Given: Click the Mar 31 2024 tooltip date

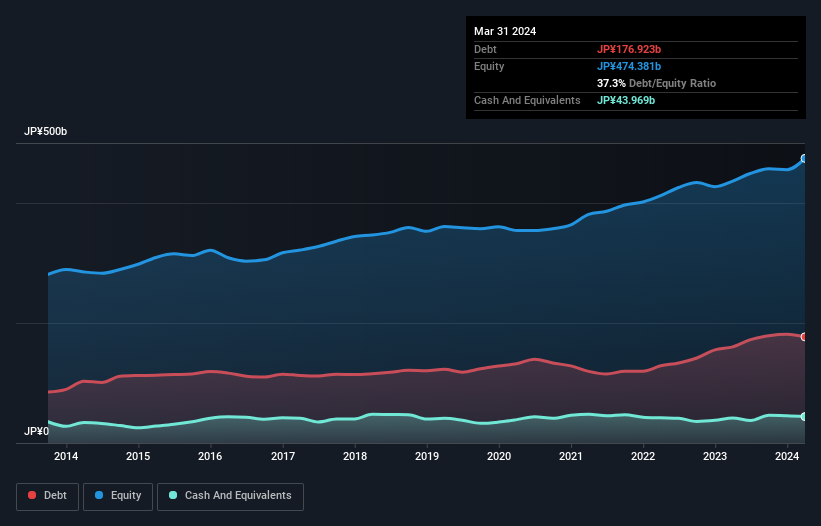Looking at the screenshot, I should (x=505, y=31).
